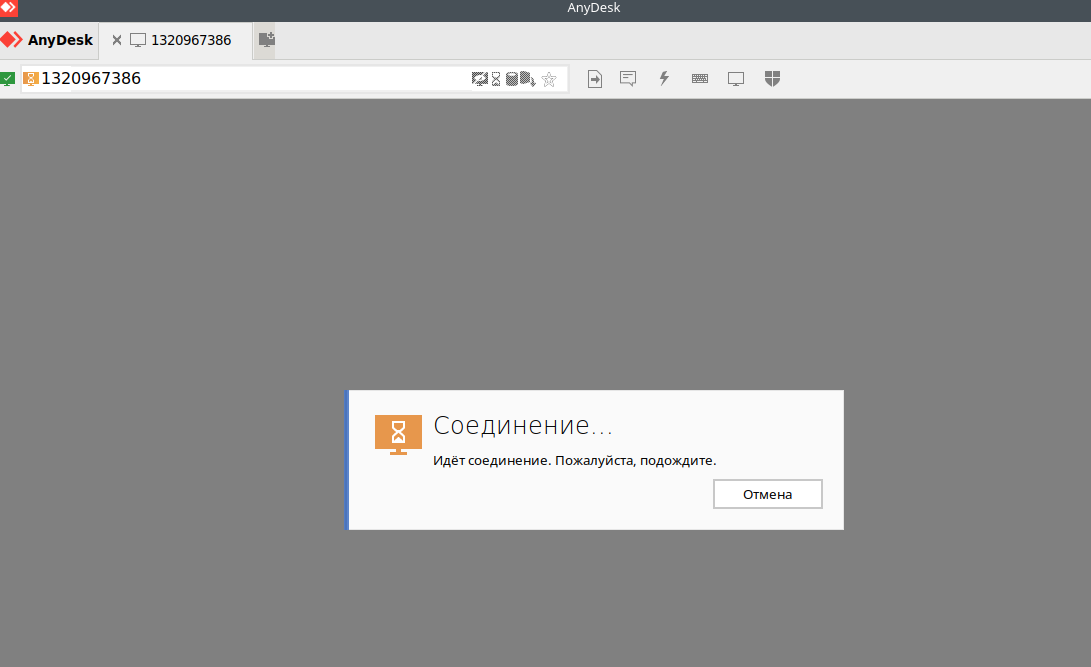Open the display monitor settings icon

pyautogui.click(x=736, y=79)
